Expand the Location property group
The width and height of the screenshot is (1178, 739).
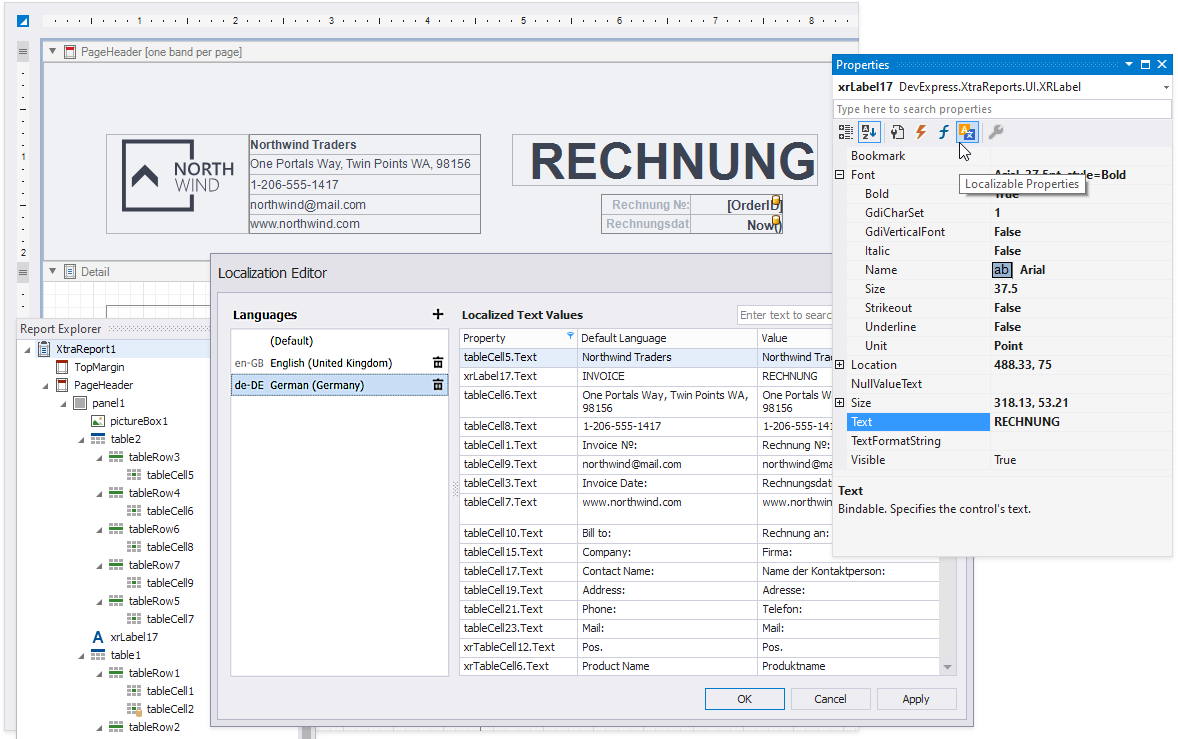click(840, 365)
